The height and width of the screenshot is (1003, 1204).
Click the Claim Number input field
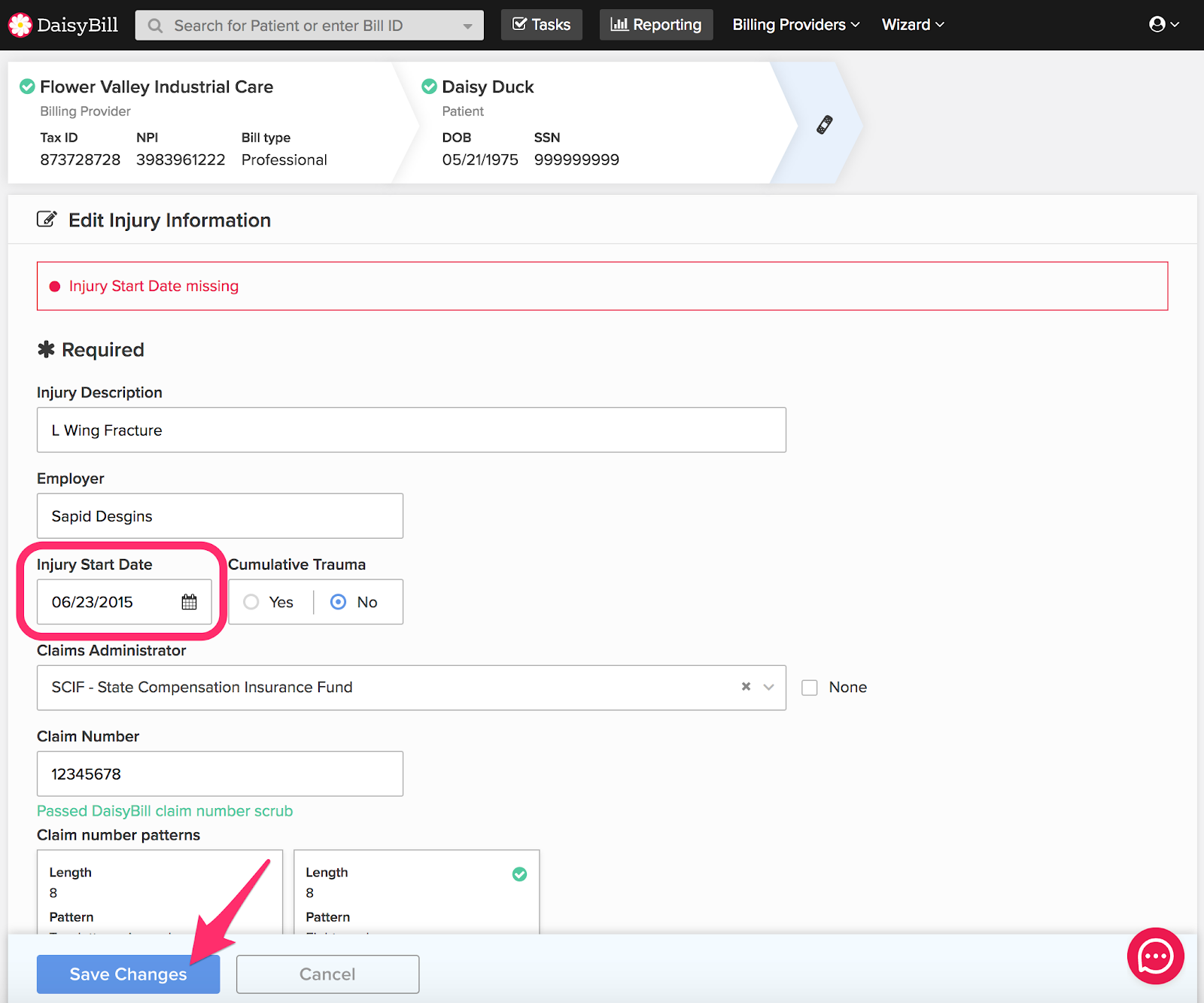click(x=220, y=774)
